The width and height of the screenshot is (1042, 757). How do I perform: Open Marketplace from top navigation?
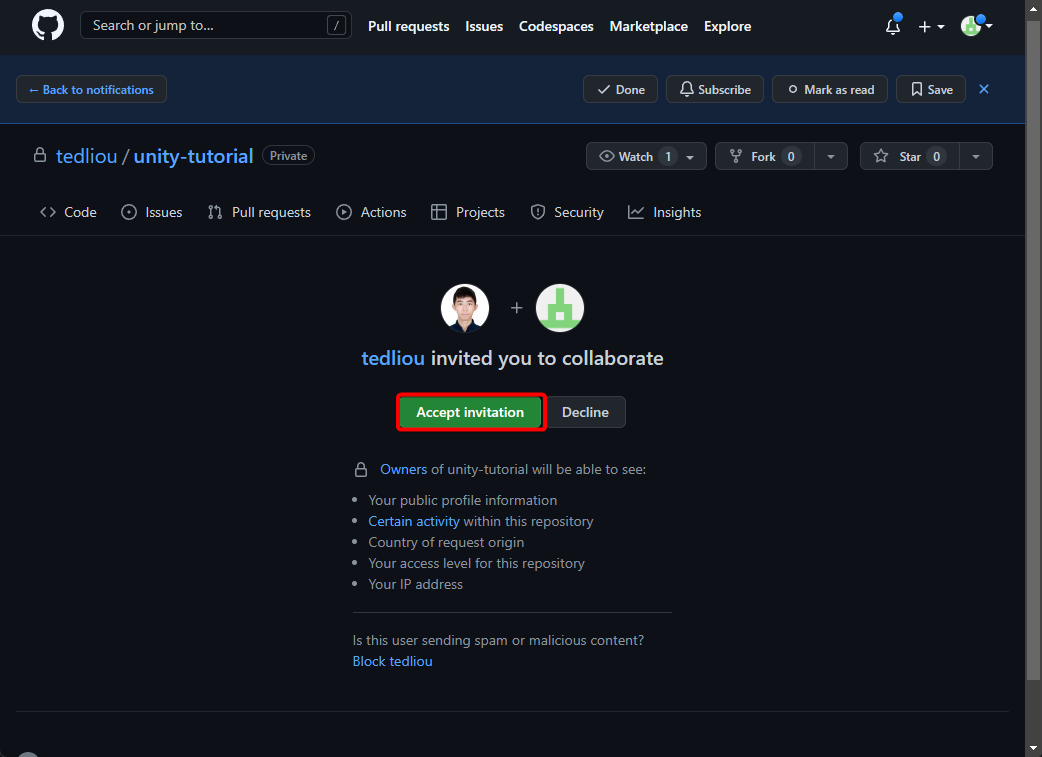(649, 27)
